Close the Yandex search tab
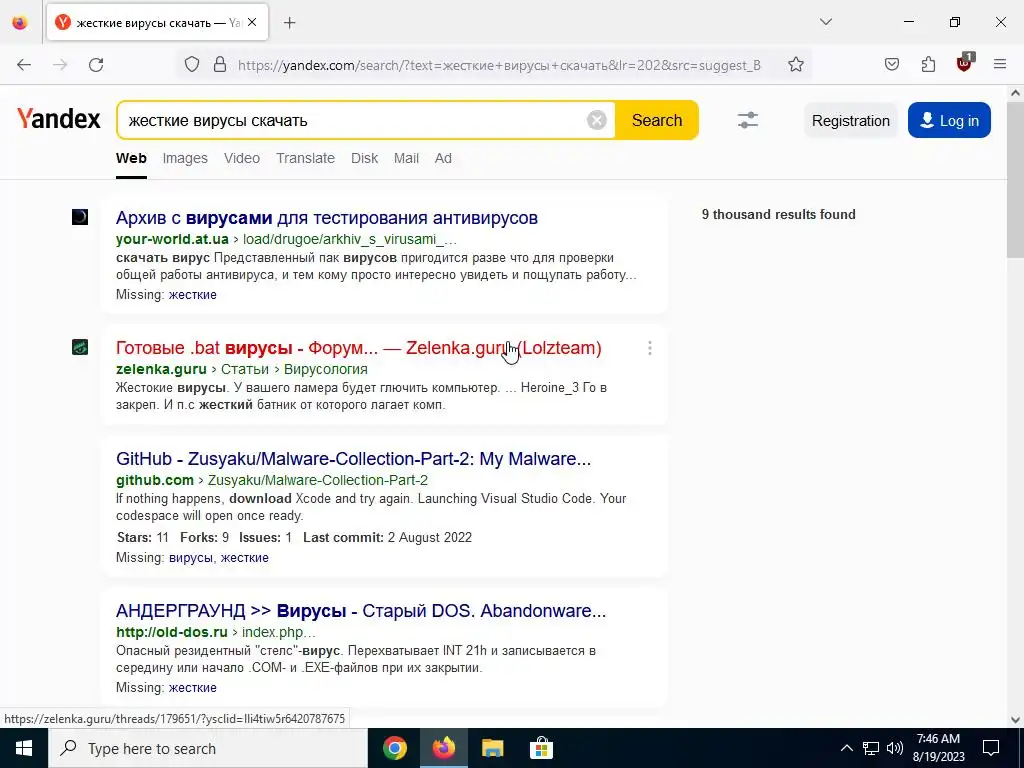 (x=252, y=23)
